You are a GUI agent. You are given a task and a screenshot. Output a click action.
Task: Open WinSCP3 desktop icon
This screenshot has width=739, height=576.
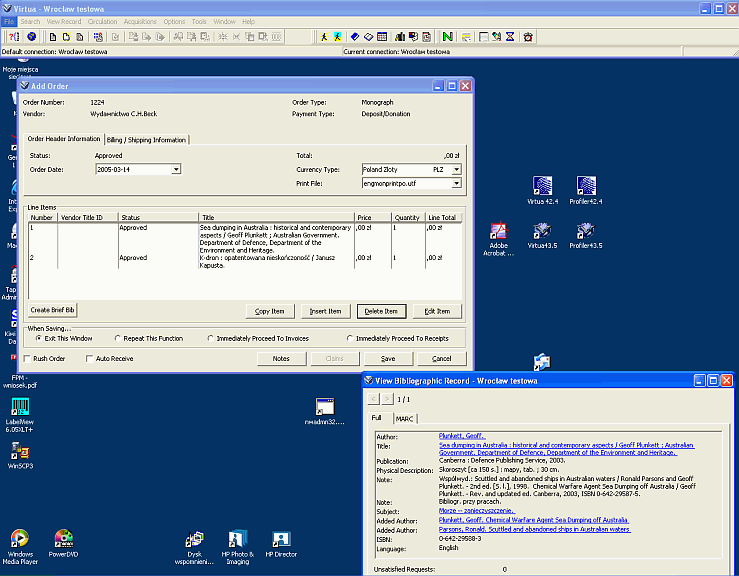20,455
